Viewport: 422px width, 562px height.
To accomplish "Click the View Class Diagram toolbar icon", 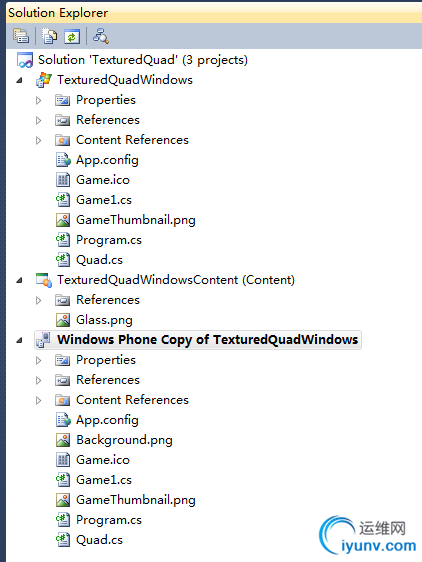I will pyautogui.click(x=100, y=36).
